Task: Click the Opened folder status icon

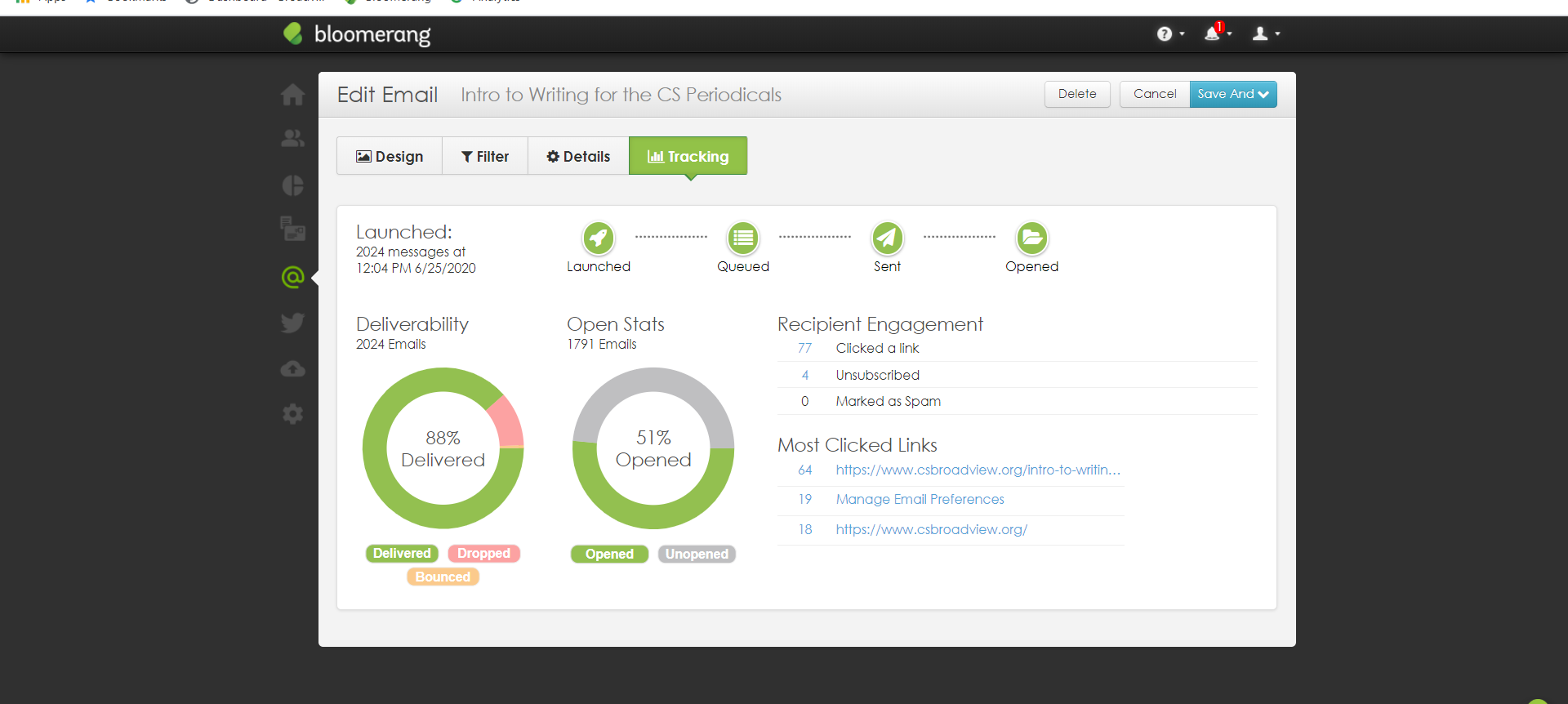Action: pyautogui.click(x=1032, y=238)
